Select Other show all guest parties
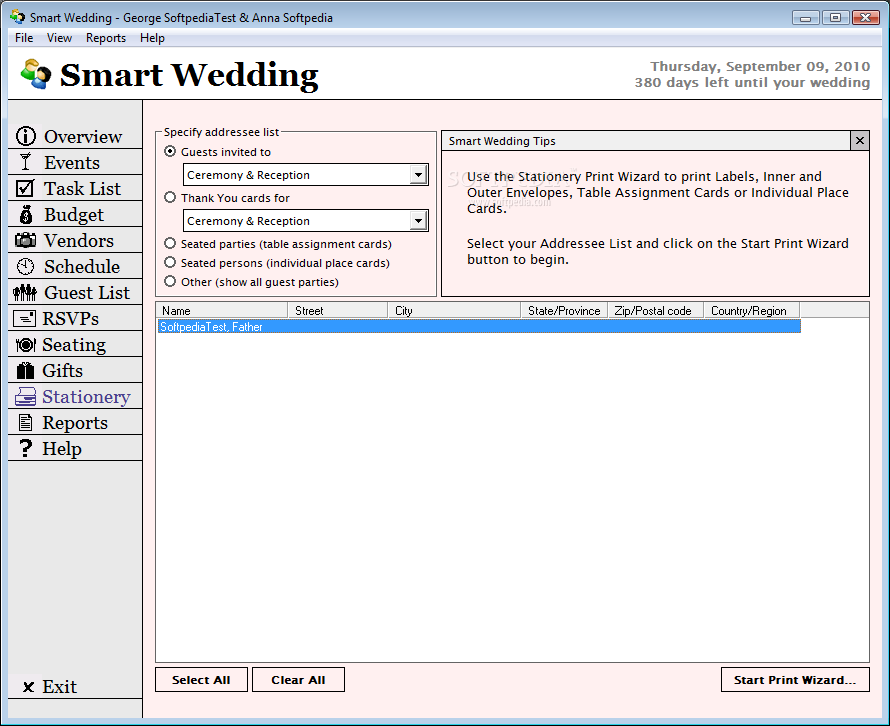890x726 pixels. click(170, 282)
